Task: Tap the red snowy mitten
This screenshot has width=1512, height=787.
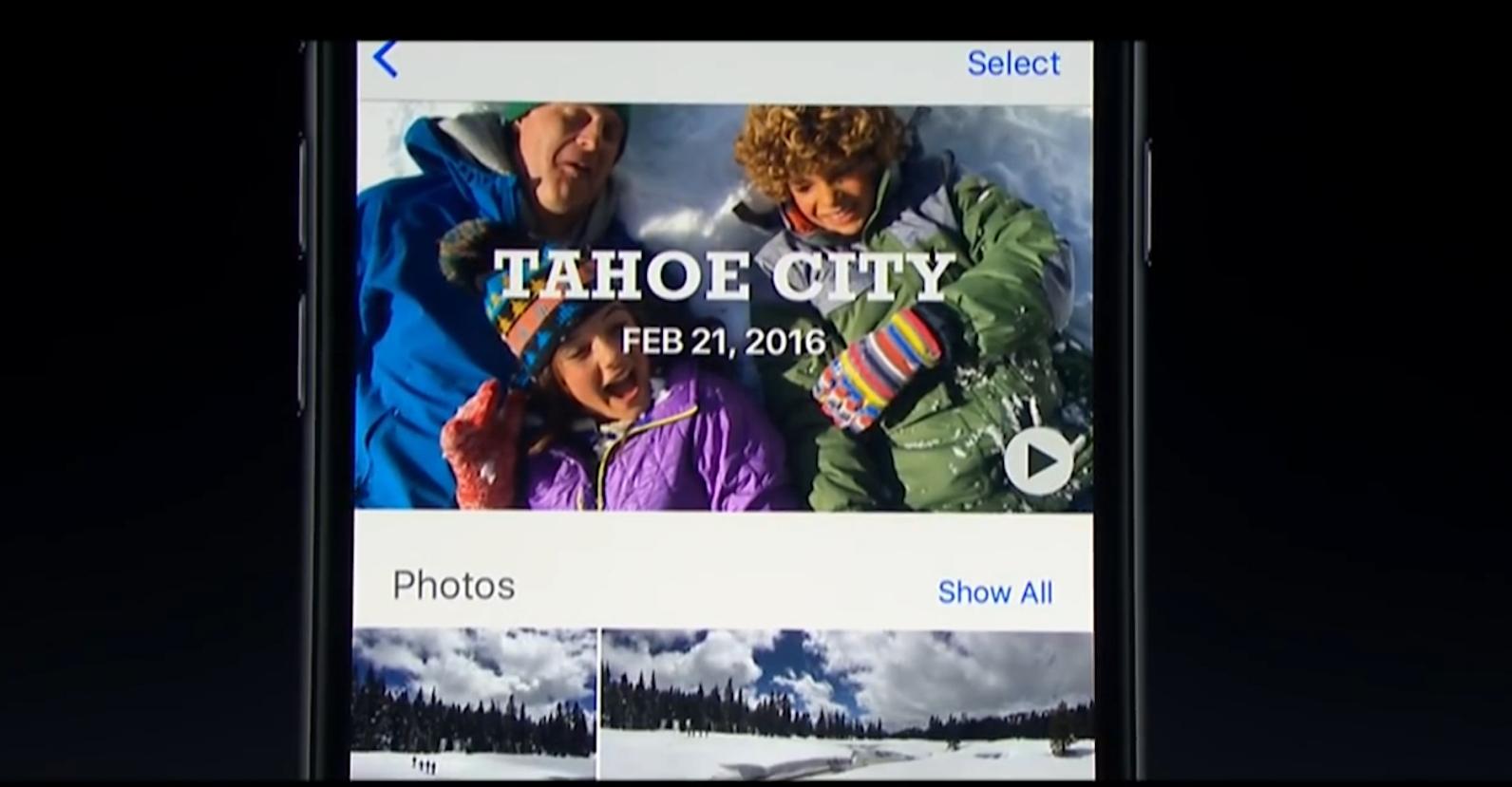Action: pyautogui.click(x=484, y=441)
